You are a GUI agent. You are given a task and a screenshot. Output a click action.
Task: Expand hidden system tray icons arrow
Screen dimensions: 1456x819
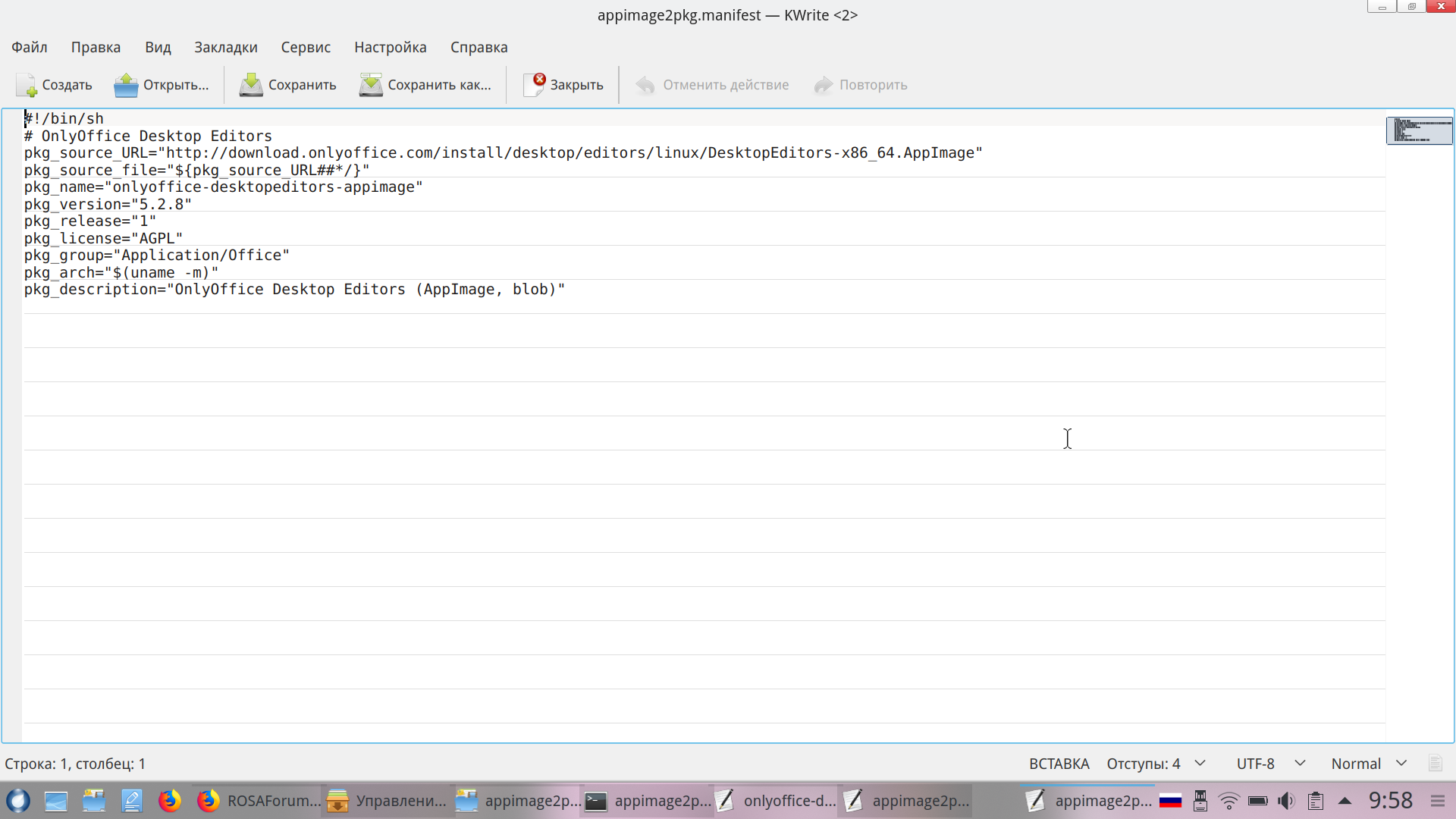tap(1345, 801)
